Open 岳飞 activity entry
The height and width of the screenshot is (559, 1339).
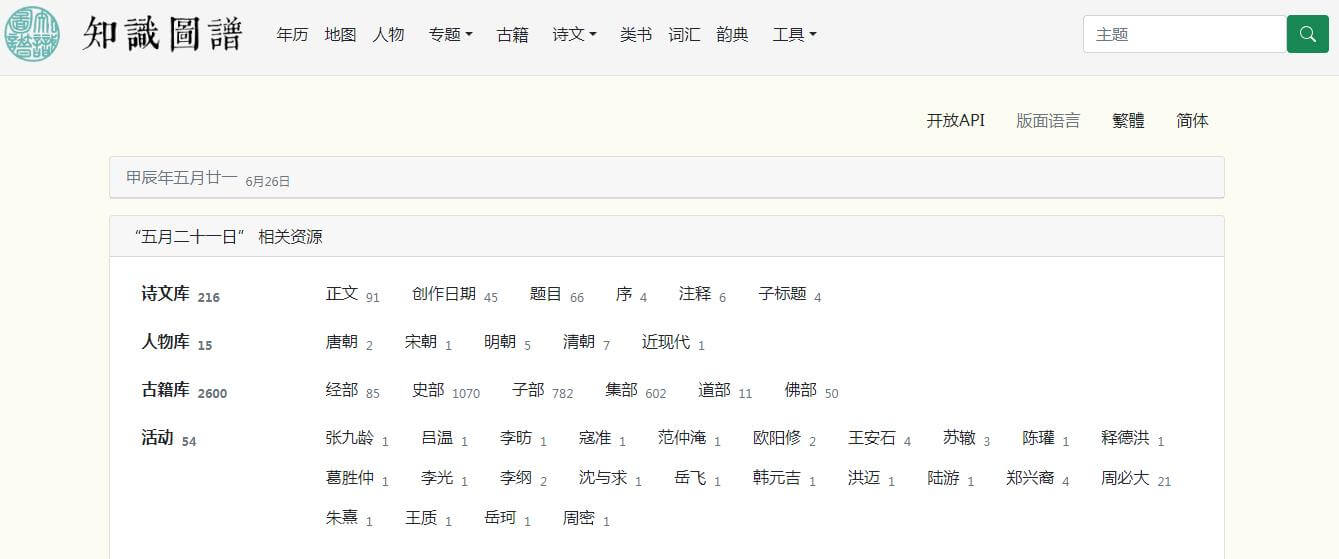[690, 478]
